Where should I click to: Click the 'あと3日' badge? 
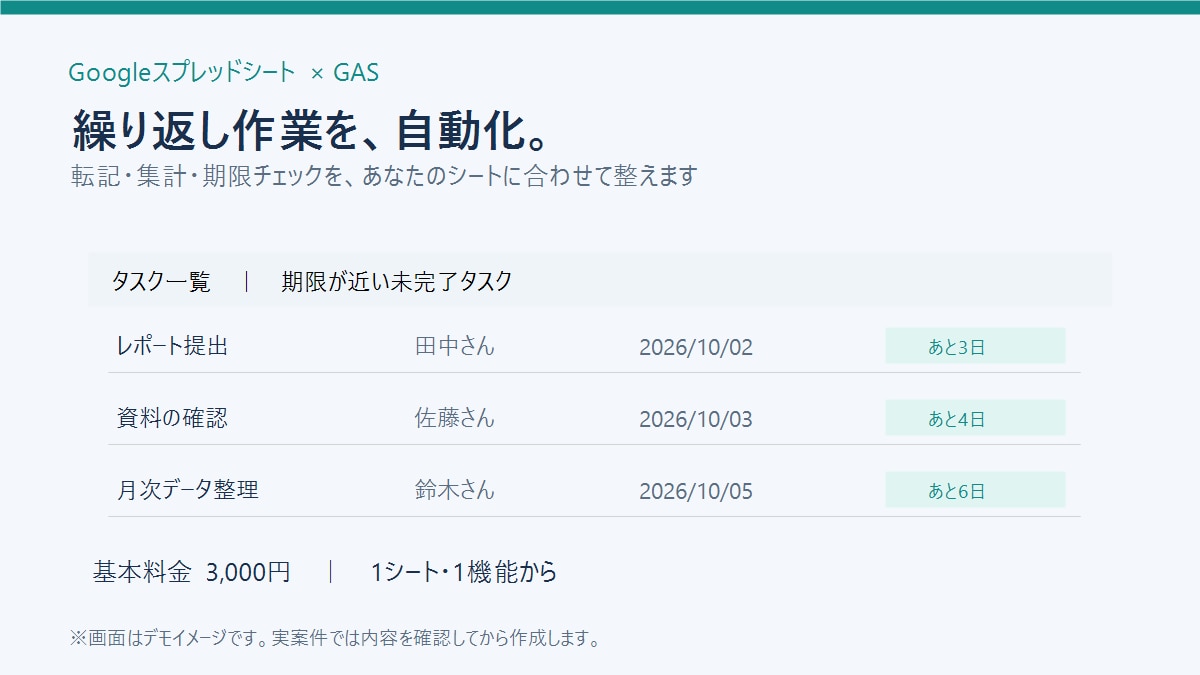[975, 346]
